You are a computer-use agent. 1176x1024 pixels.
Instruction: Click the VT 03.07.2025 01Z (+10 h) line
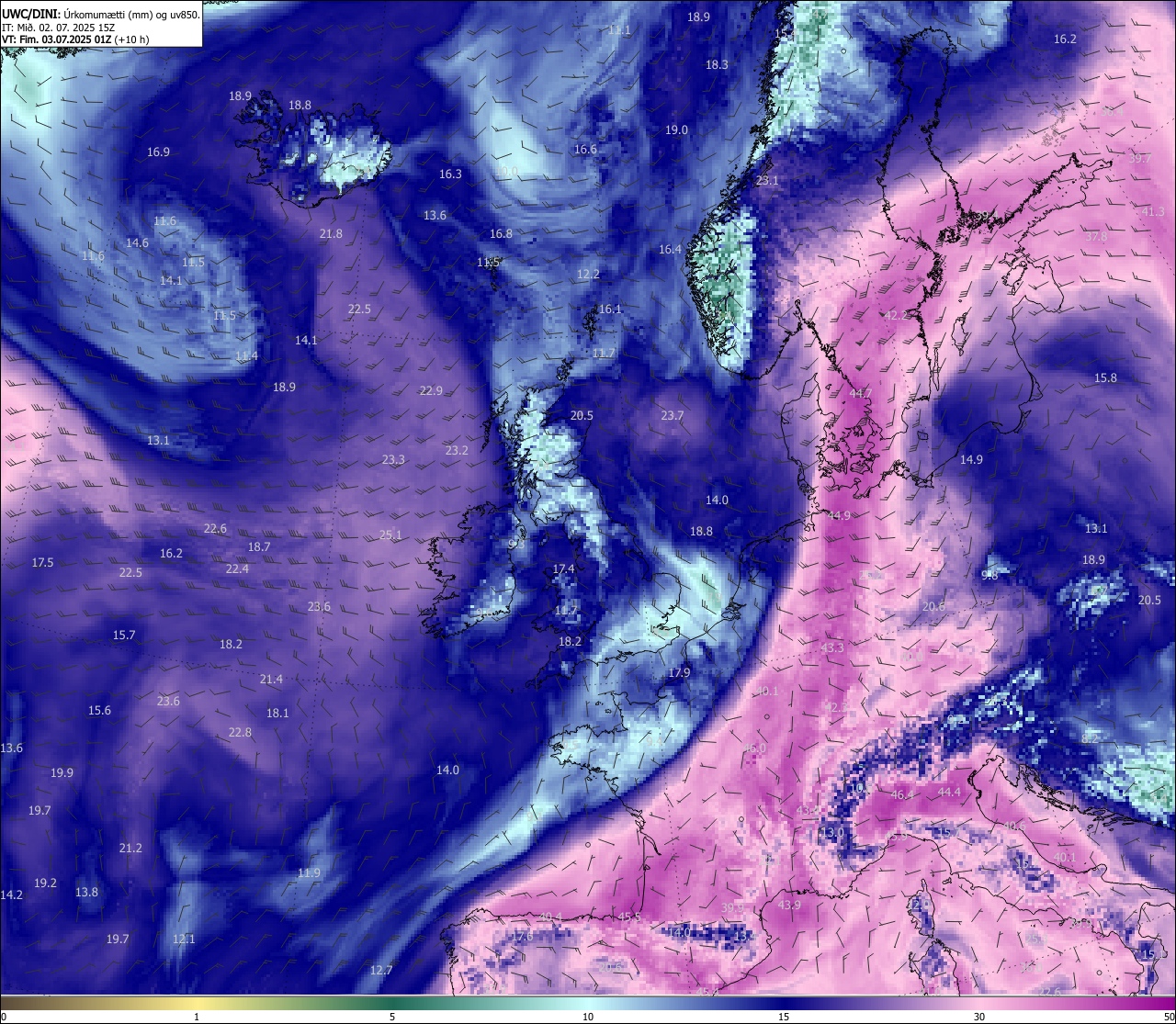pyautogui.click(x=75, y=39)
